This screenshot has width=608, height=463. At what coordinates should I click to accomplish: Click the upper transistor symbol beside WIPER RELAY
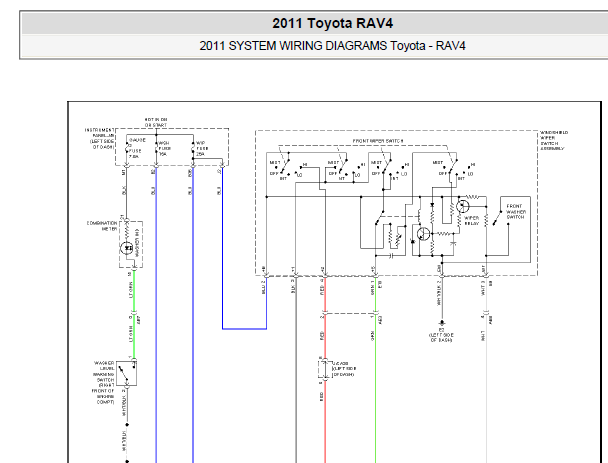(x=462, y=206)
